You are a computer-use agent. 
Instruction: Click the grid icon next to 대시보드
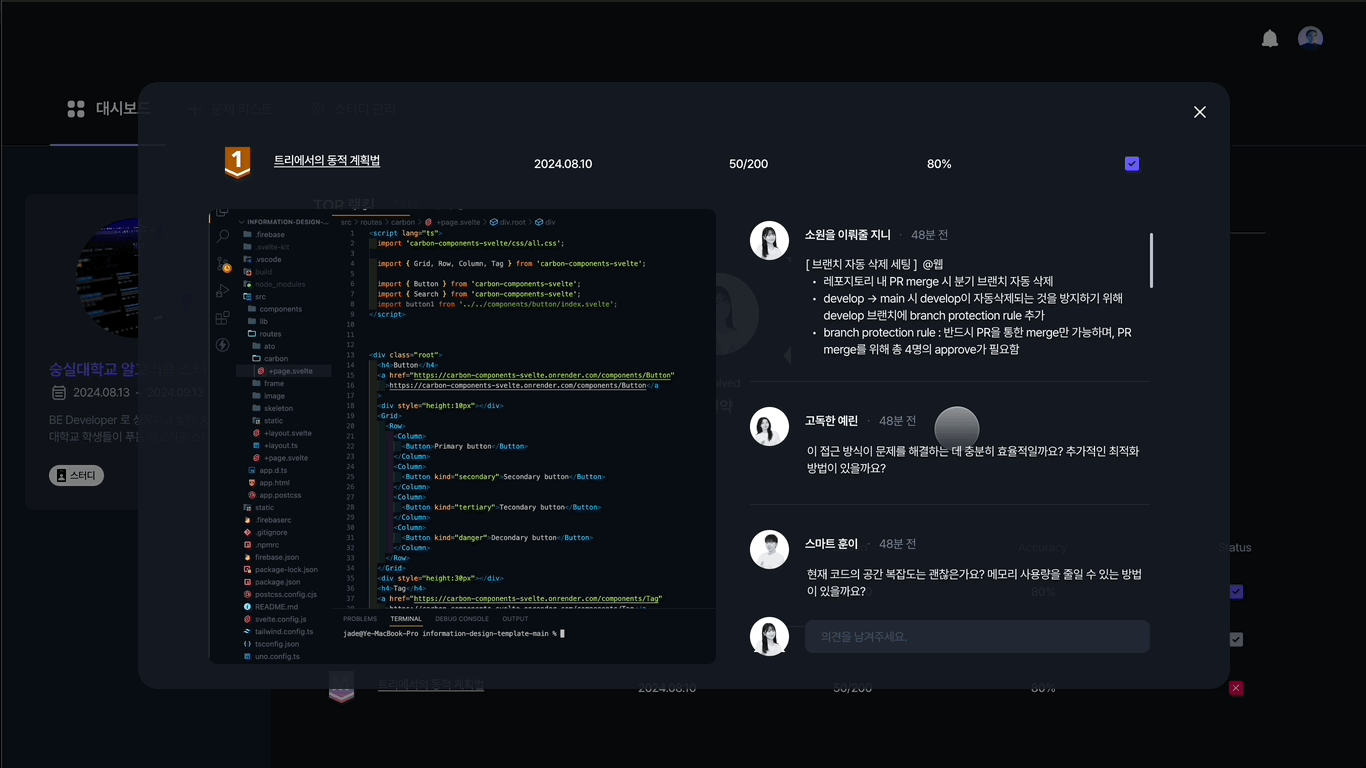(x=75, y=108)
